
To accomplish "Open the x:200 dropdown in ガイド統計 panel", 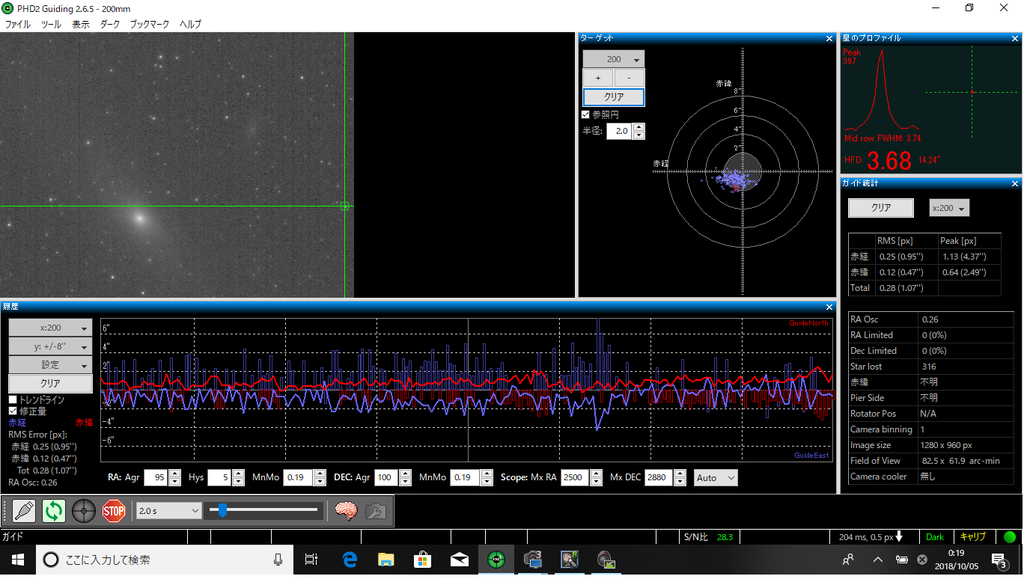I will [x=949, y=208].
